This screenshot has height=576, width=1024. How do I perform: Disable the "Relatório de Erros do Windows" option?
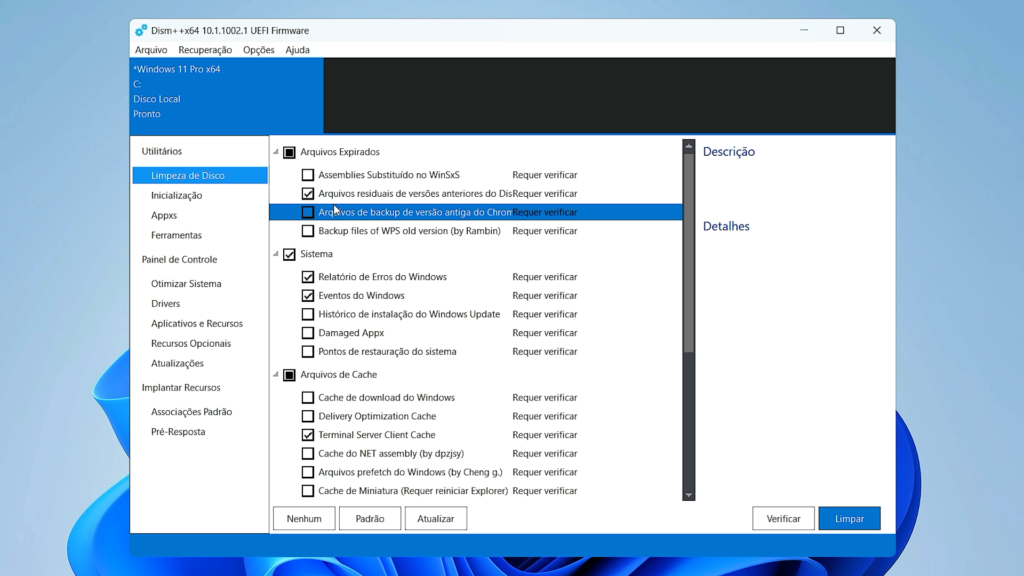coord(308,276)
